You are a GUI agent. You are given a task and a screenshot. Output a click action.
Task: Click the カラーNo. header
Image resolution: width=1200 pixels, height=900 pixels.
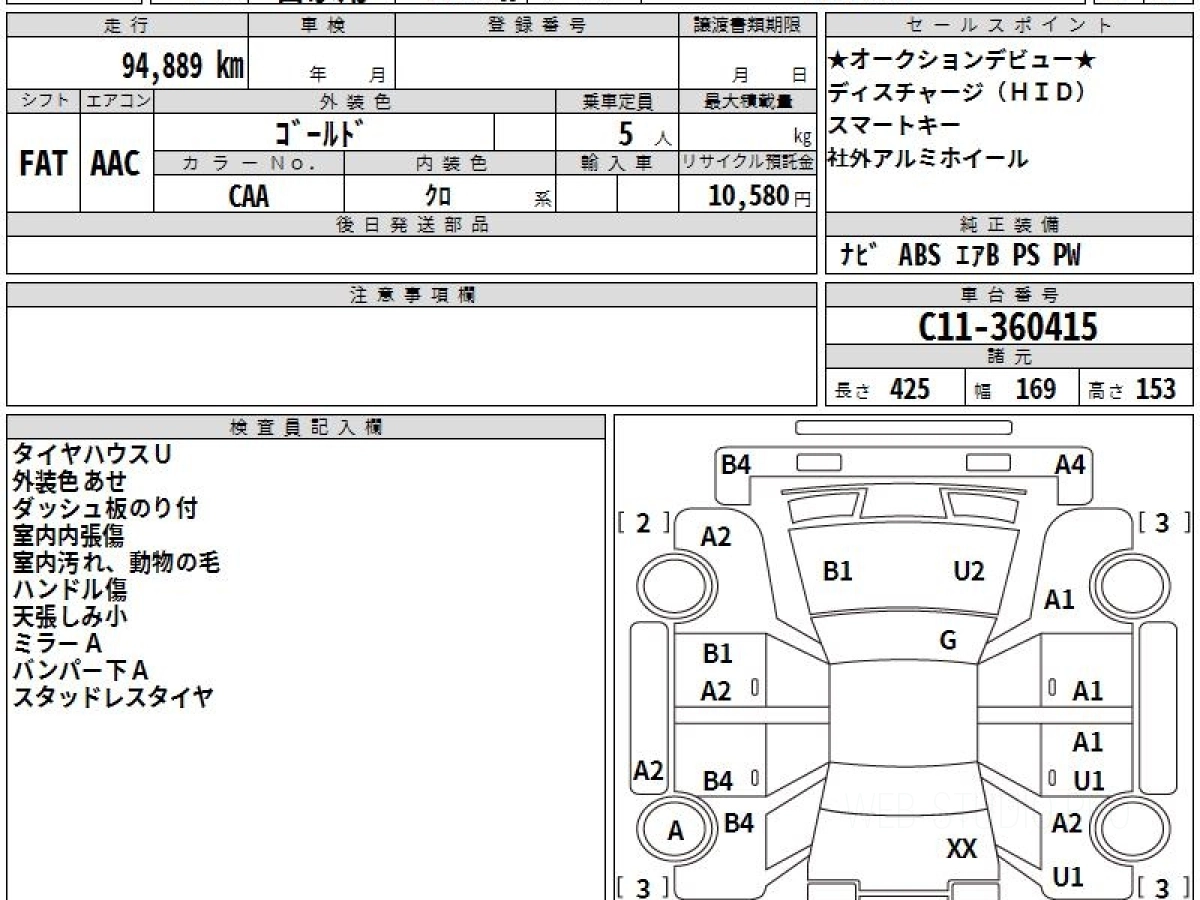(x=249, y=163)
